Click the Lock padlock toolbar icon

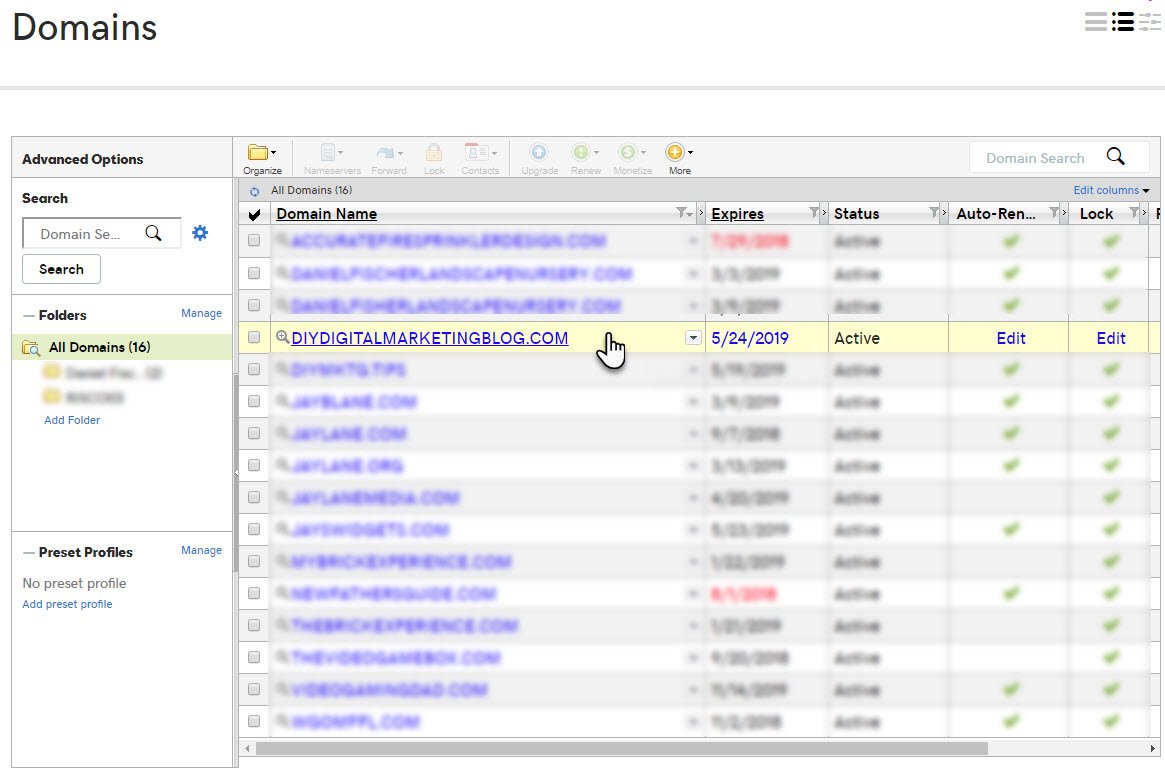tap(434, 159)
